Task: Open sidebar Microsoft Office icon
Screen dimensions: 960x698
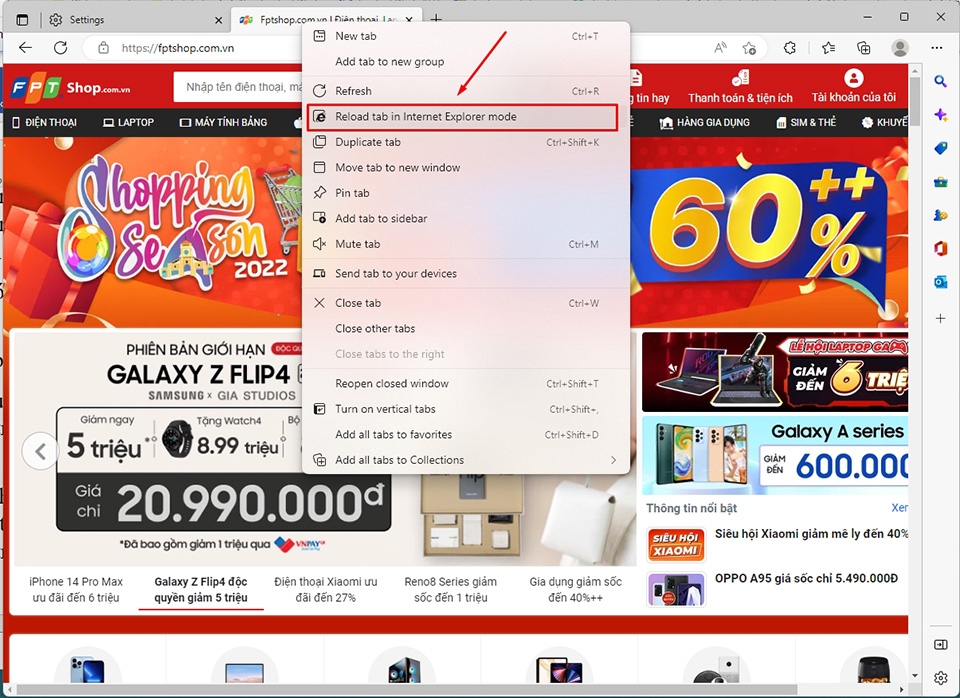Action: pyautogui.click(x=940, y=248)
